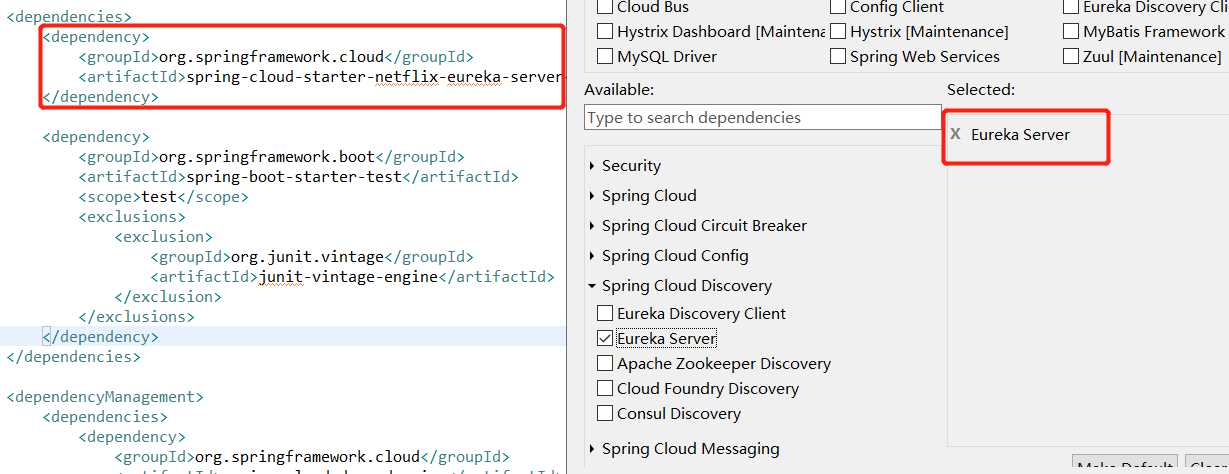Tick the Zuul [Maintenance] checkbox
Viewport: 1229px width, 474px height.
click(x=1071, y=57)
